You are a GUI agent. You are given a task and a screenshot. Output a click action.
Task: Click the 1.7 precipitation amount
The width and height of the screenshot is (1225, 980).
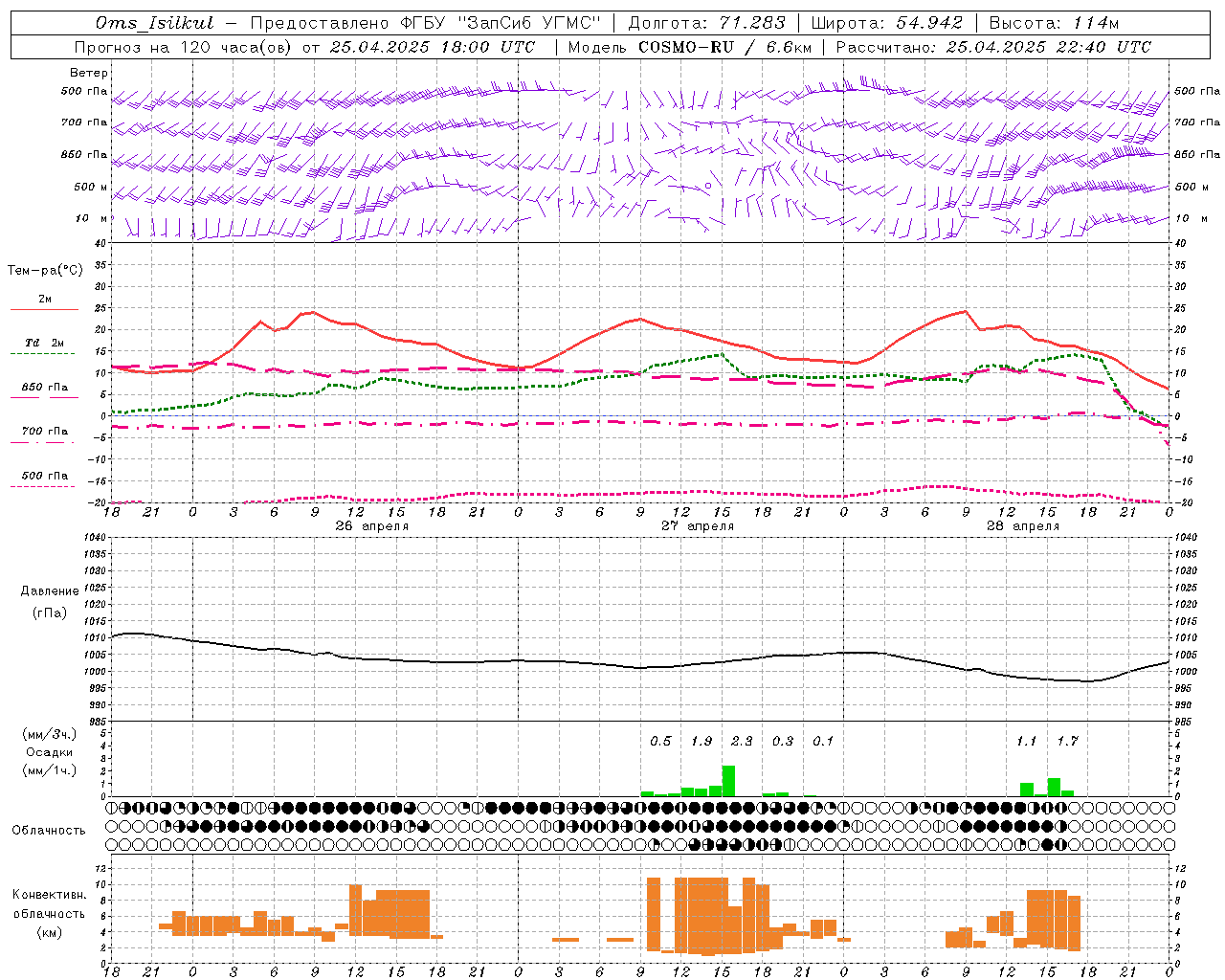[1067, 741]
